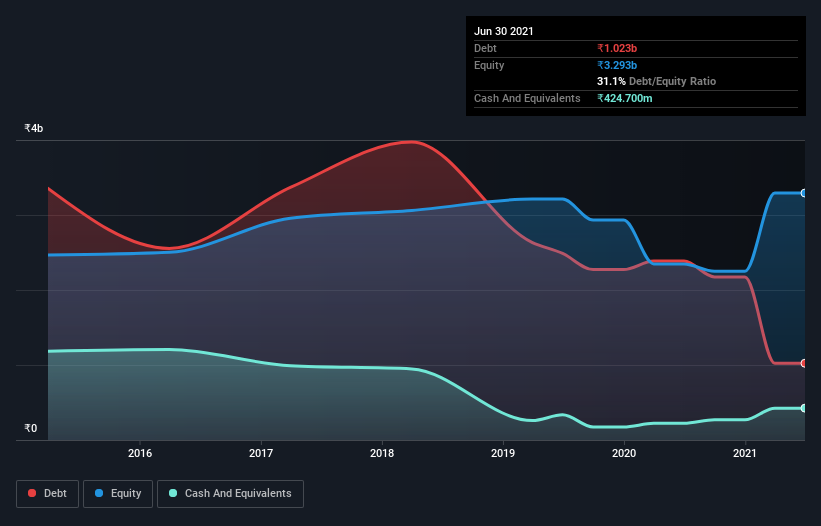Click the 2019 x-axis label
This screenshot has height=526, width=821.
[503, 453]
